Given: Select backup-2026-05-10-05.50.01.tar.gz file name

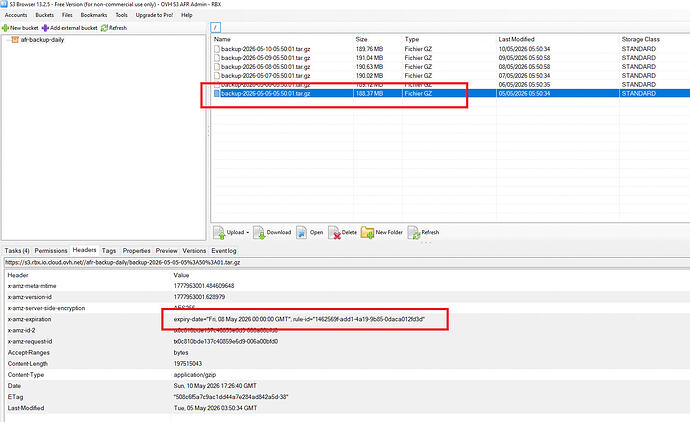Looking at the screenshot, I should click(265, 49).
